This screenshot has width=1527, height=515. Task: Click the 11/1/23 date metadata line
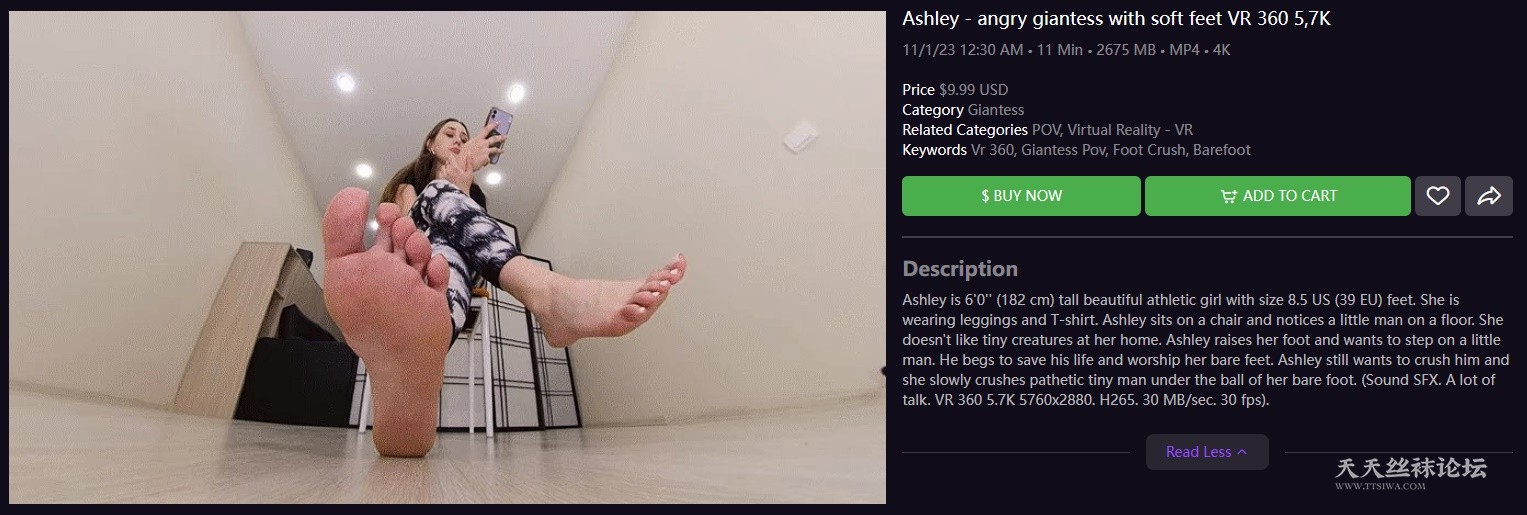pyautogui.click(x=1066, y=50)
